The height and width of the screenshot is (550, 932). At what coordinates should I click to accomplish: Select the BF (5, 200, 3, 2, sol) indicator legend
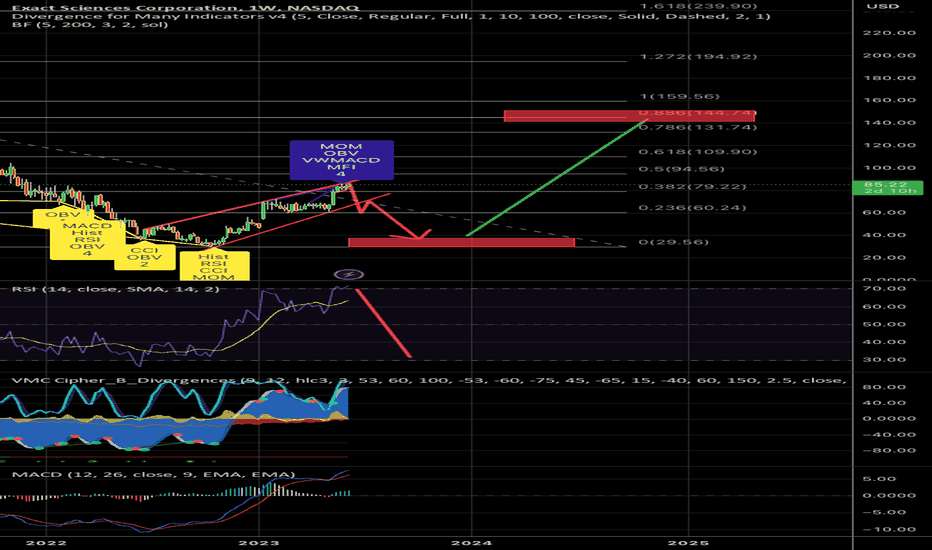tap(90, 24)
